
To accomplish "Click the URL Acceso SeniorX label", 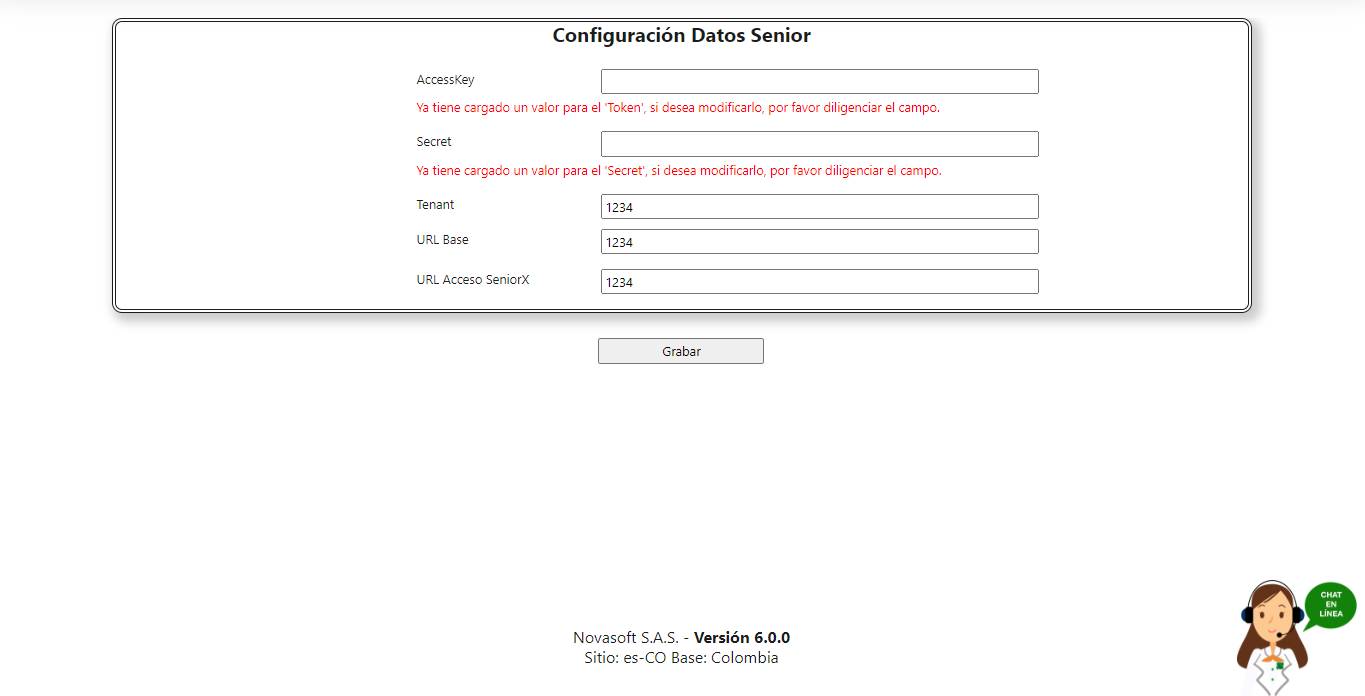I will (x=472, y=280).
